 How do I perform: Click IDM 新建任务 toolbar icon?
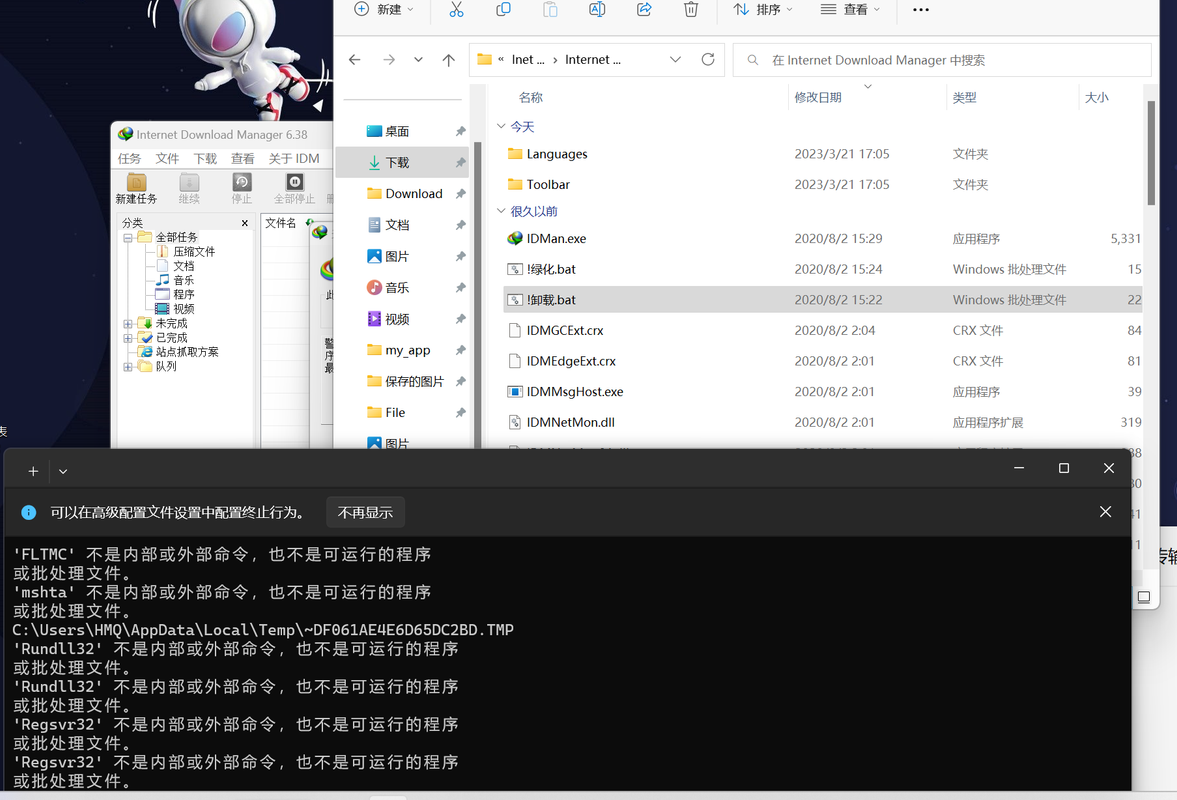click(137, 188)
